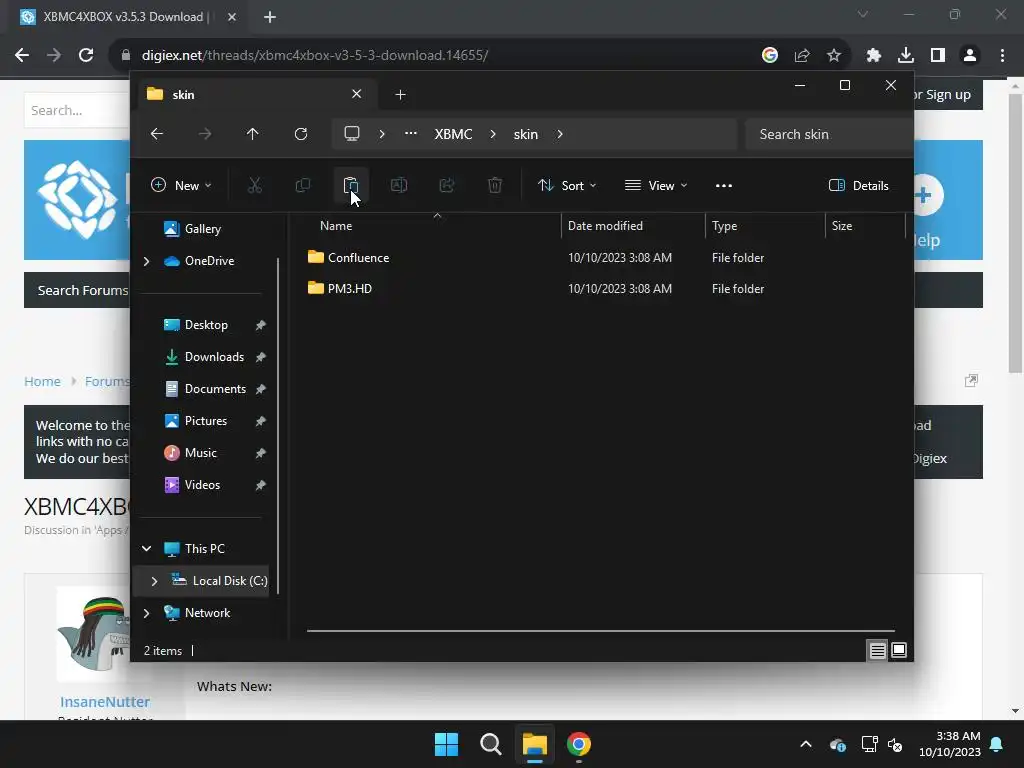Go back in File Explorer
This screenshot has height=768, width=1024.
coord(157,134)
